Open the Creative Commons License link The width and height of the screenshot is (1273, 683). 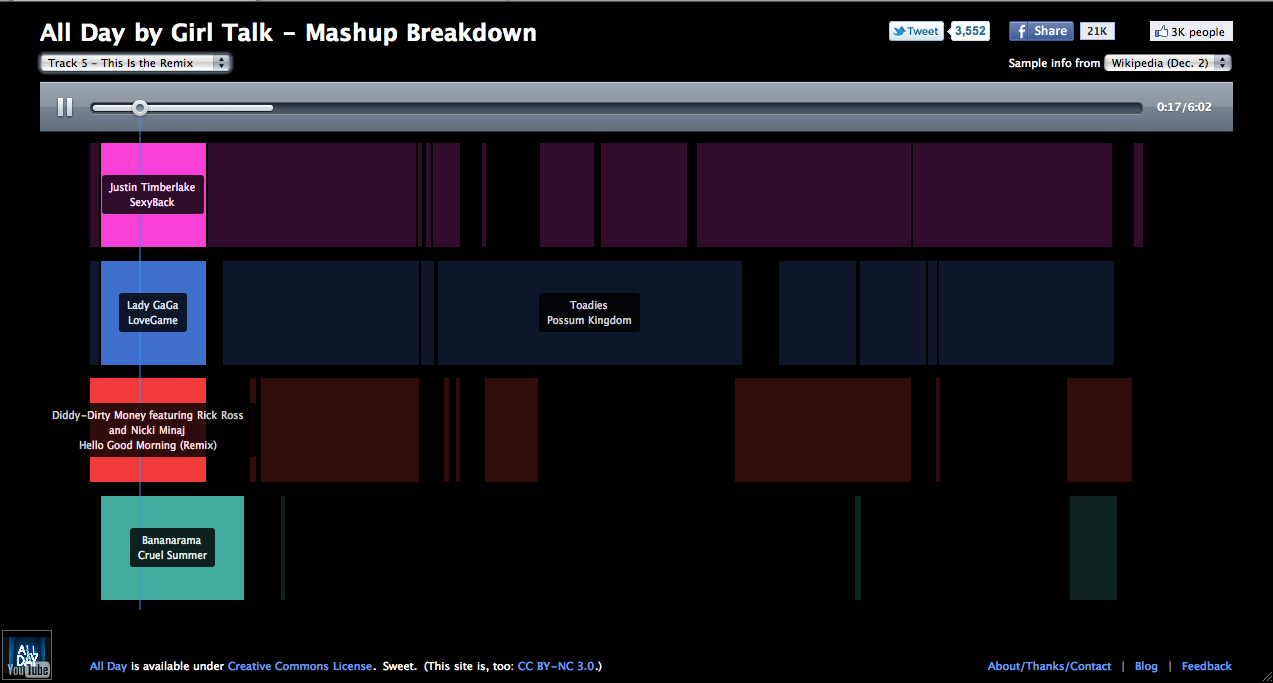[x=300, y=666]
